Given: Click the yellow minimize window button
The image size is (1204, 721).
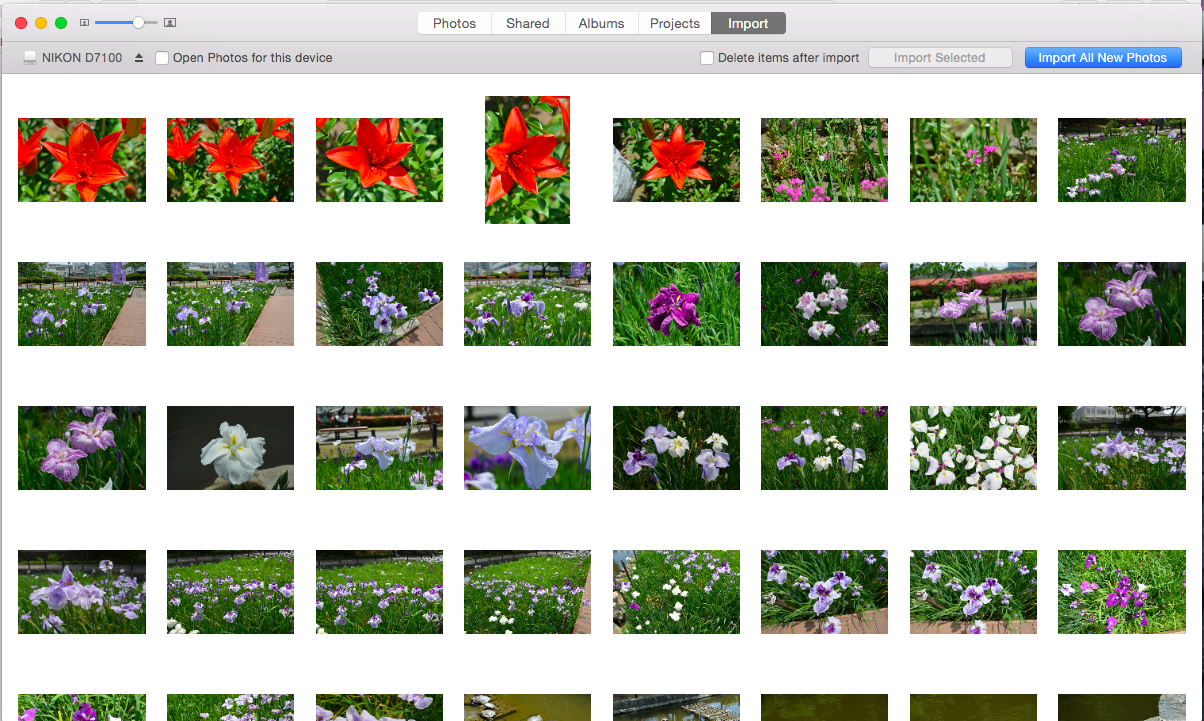Looking at the screenshot, I should [x=41, y=22].
